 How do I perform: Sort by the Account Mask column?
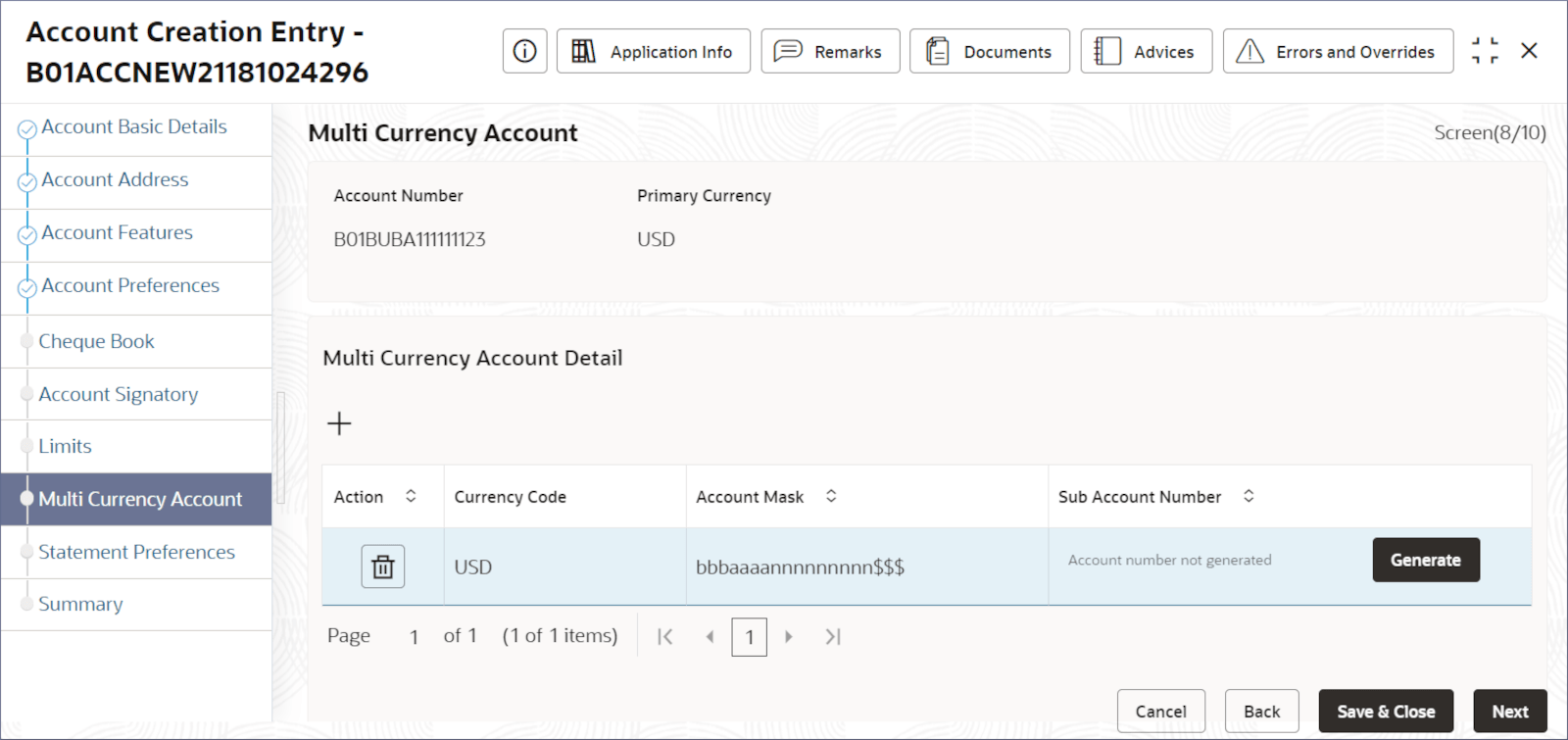(x=831, y=496)
